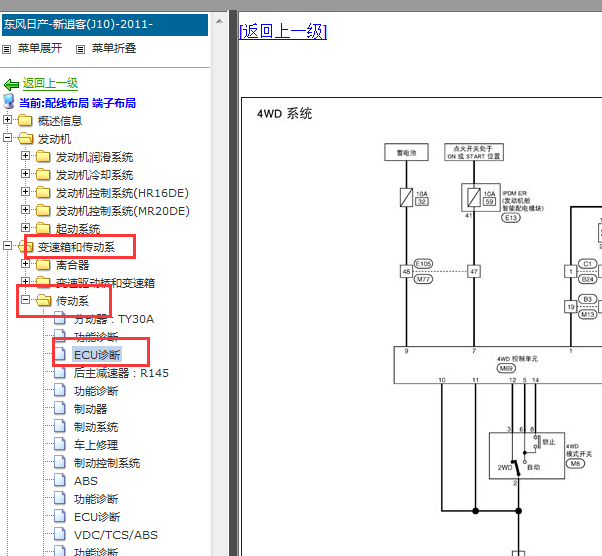602x556 pixels.
Task: Click document icon beside ABS
Action: 60,480
